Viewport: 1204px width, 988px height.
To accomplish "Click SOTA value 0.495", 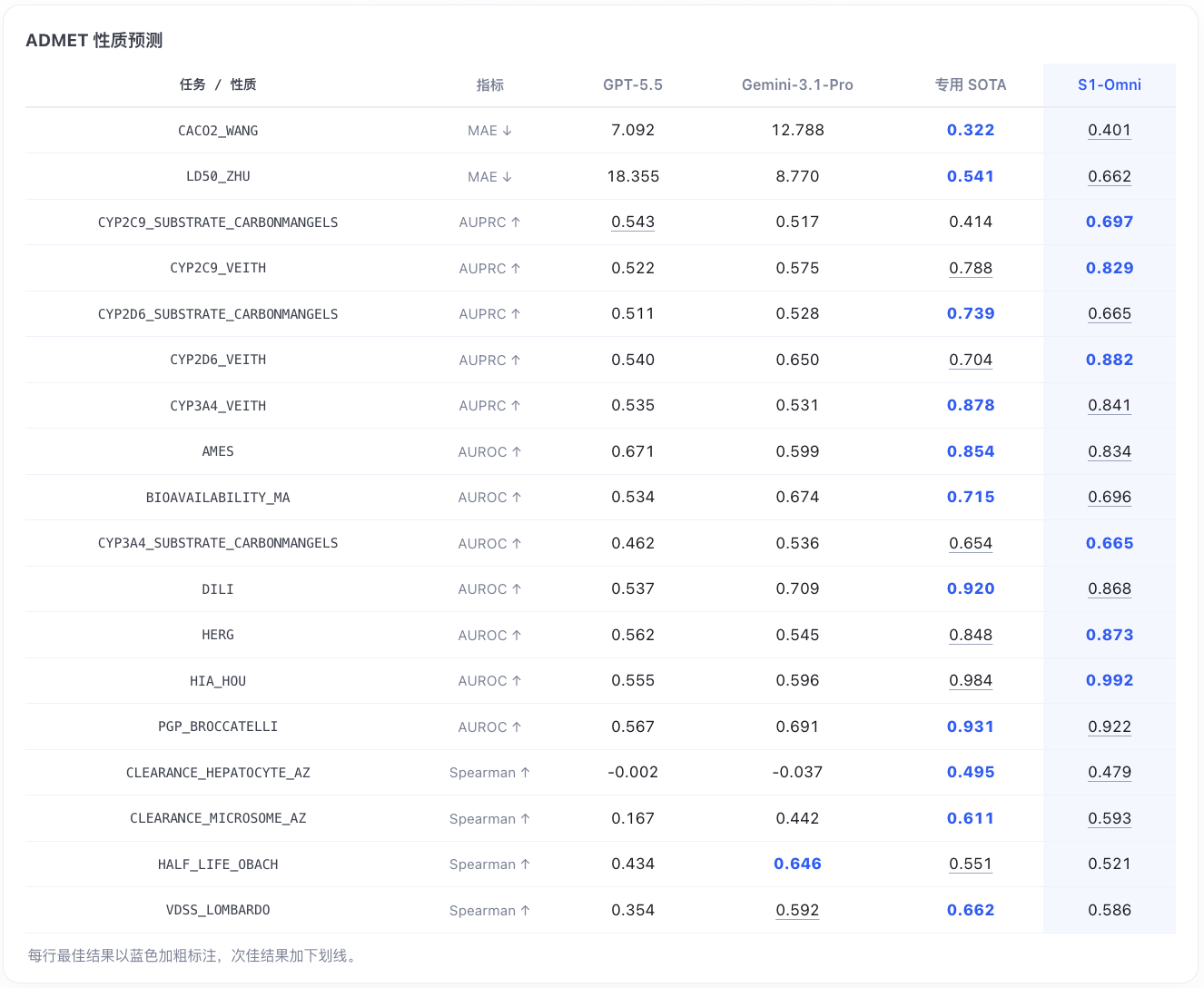I will coord(971,772).
